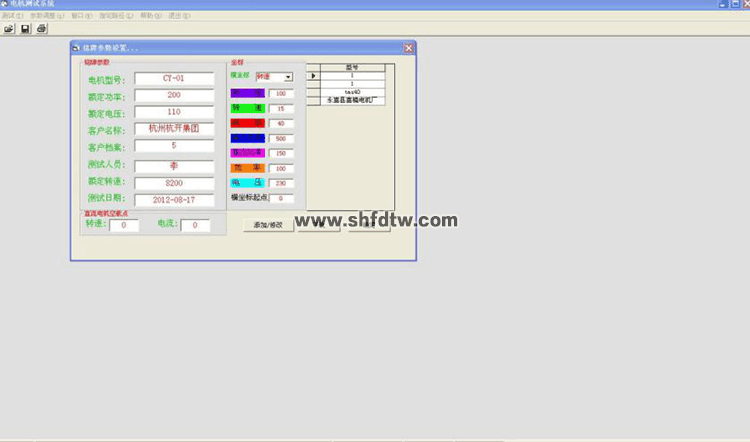The height and width of the screenshot is (442, 750).
Task: Open the 帮助 menu
Action: (x=150, y=16)
